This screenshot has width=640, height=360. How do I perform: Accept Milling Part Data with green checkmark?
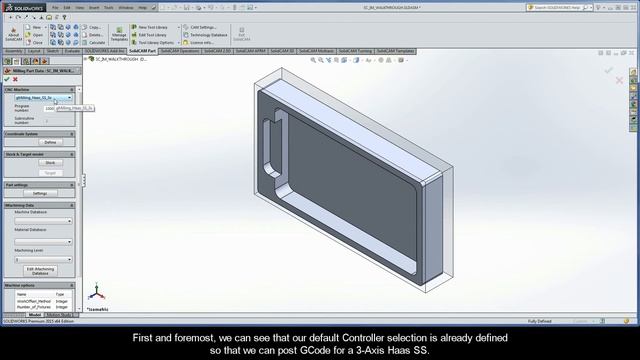tap(7, 79)
